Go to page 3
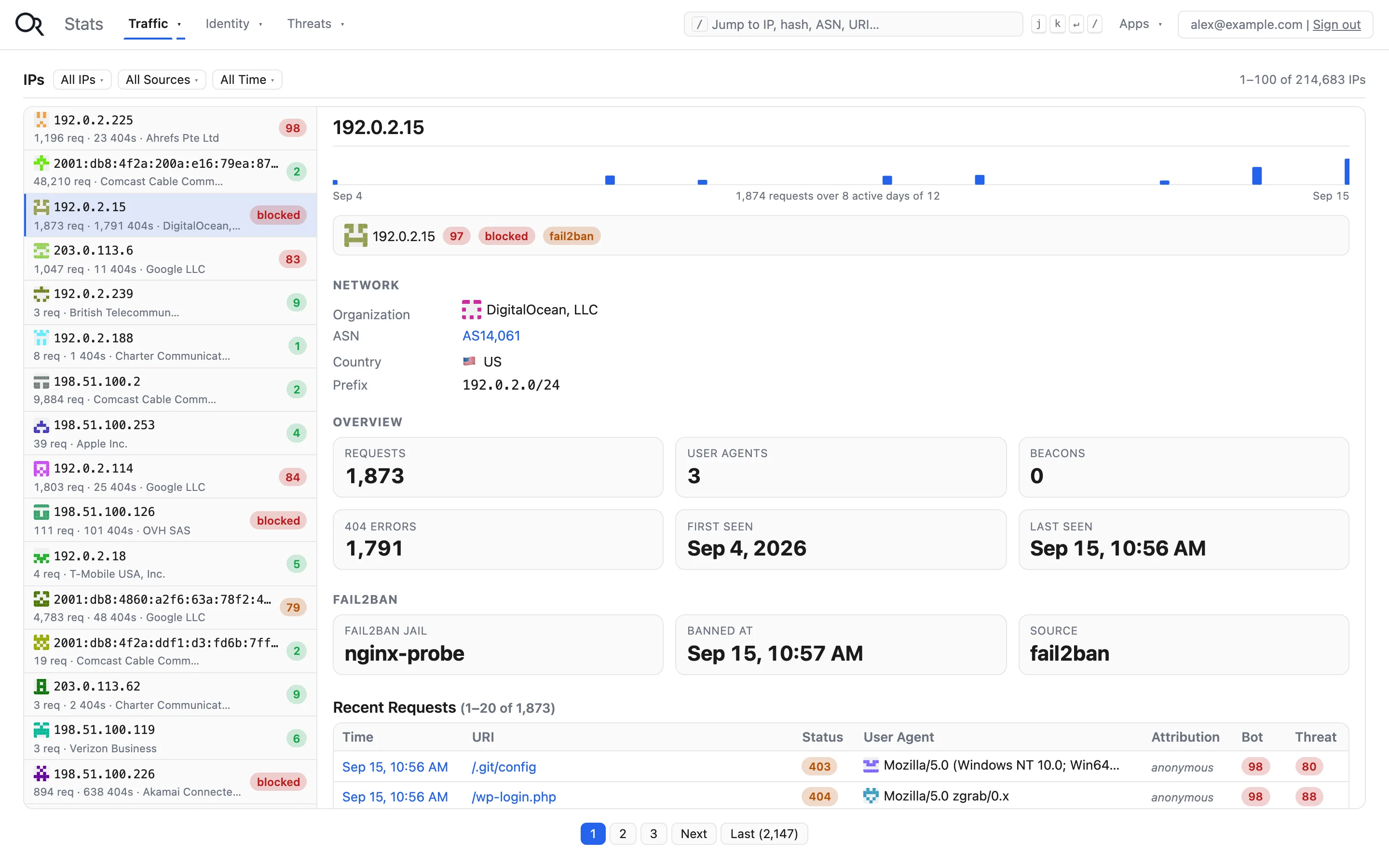1389x868 pixels. click(x=653, y=834)
